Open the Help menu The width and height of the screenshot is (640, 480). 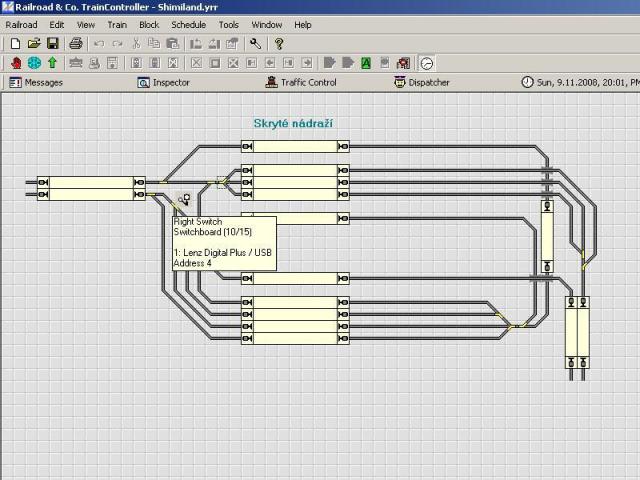(x=303, y=25)
